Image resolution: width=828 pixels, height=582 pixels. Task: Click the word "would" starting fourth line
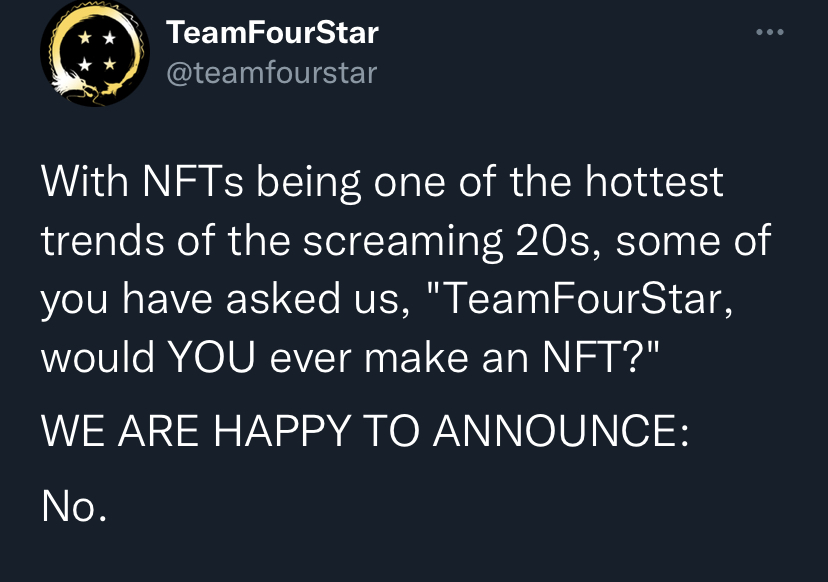98,358
